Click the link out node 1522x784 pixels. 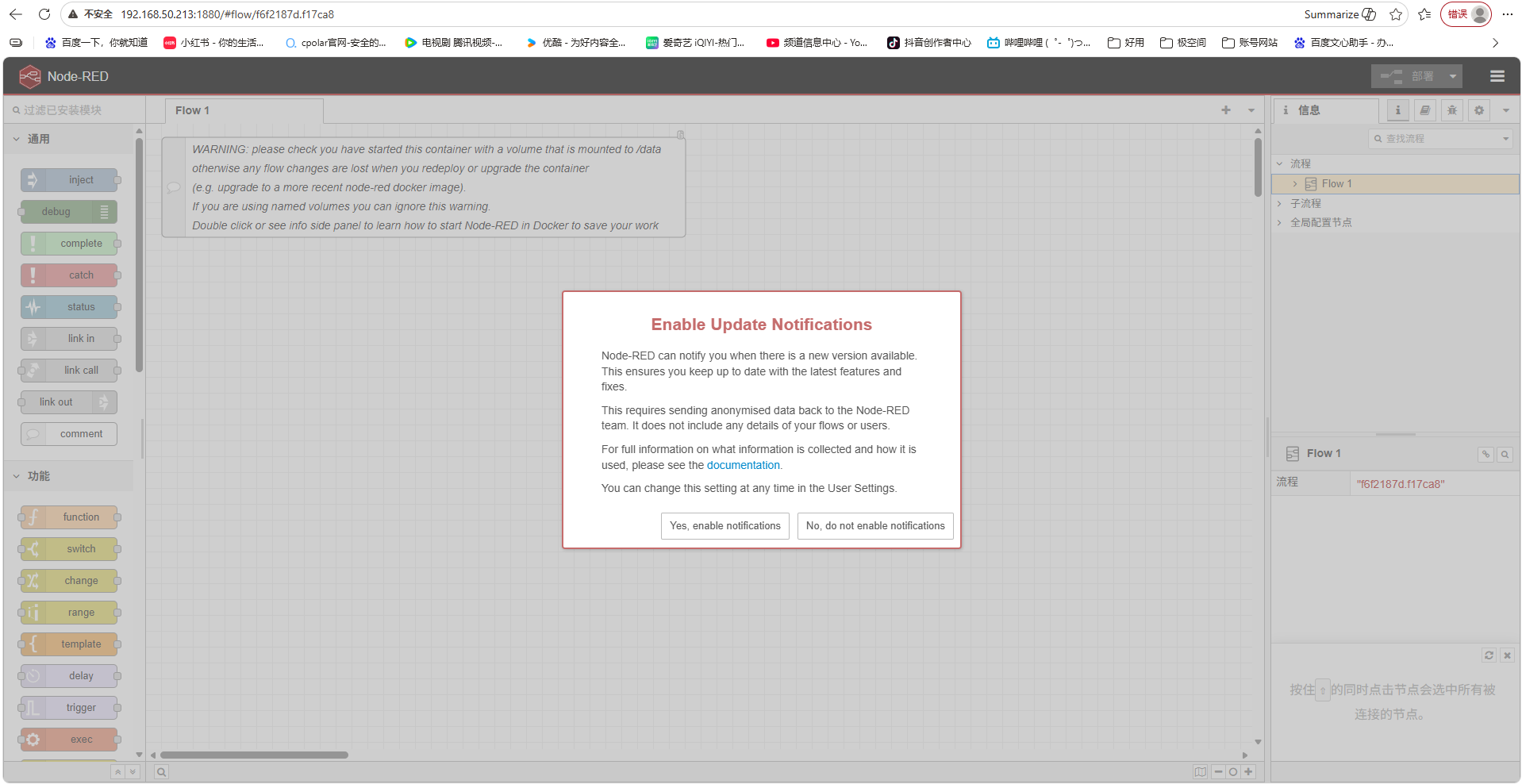[69, 402]
